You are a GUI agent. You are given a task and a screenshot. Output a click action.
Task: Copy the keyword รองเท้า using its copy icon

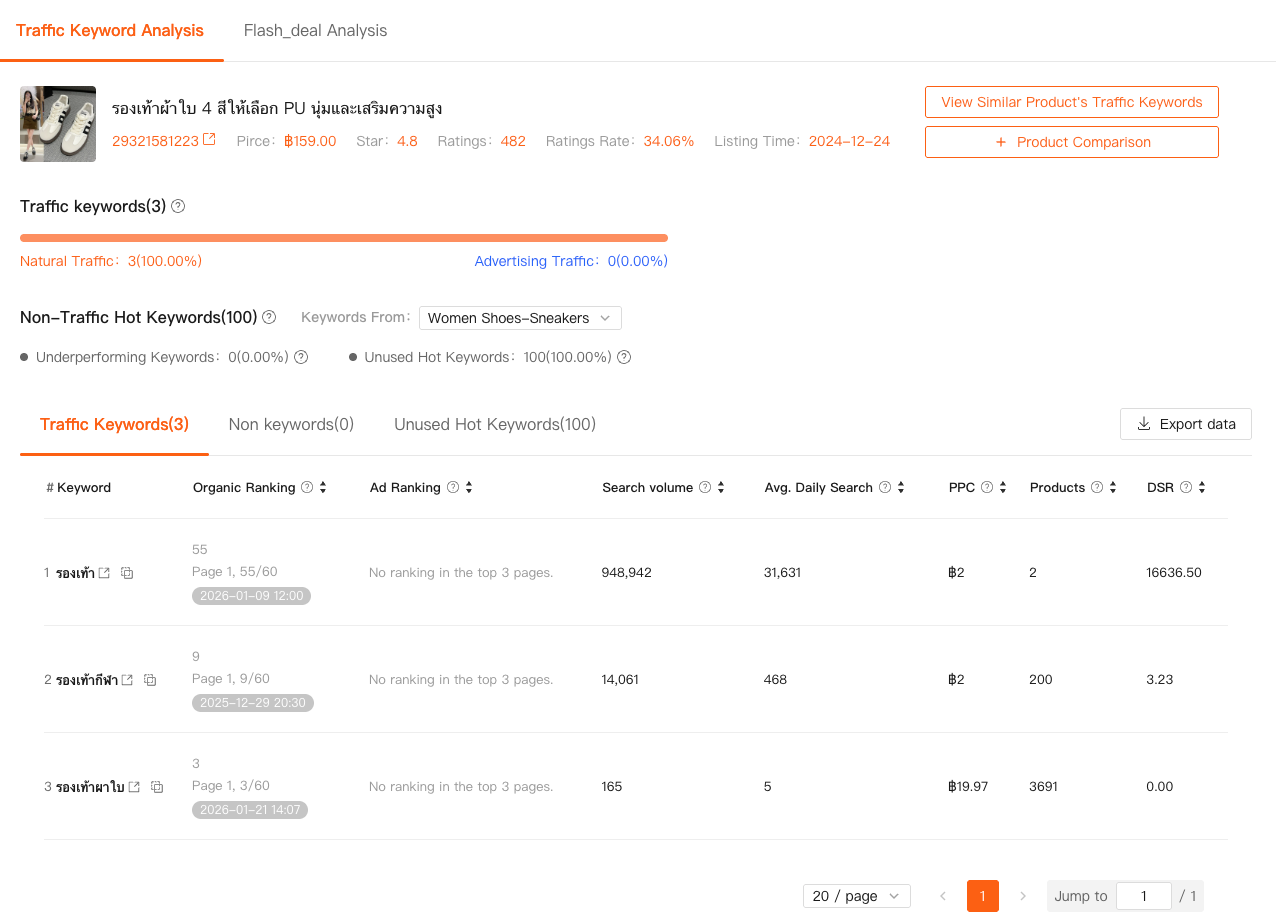tap(126, 573)
